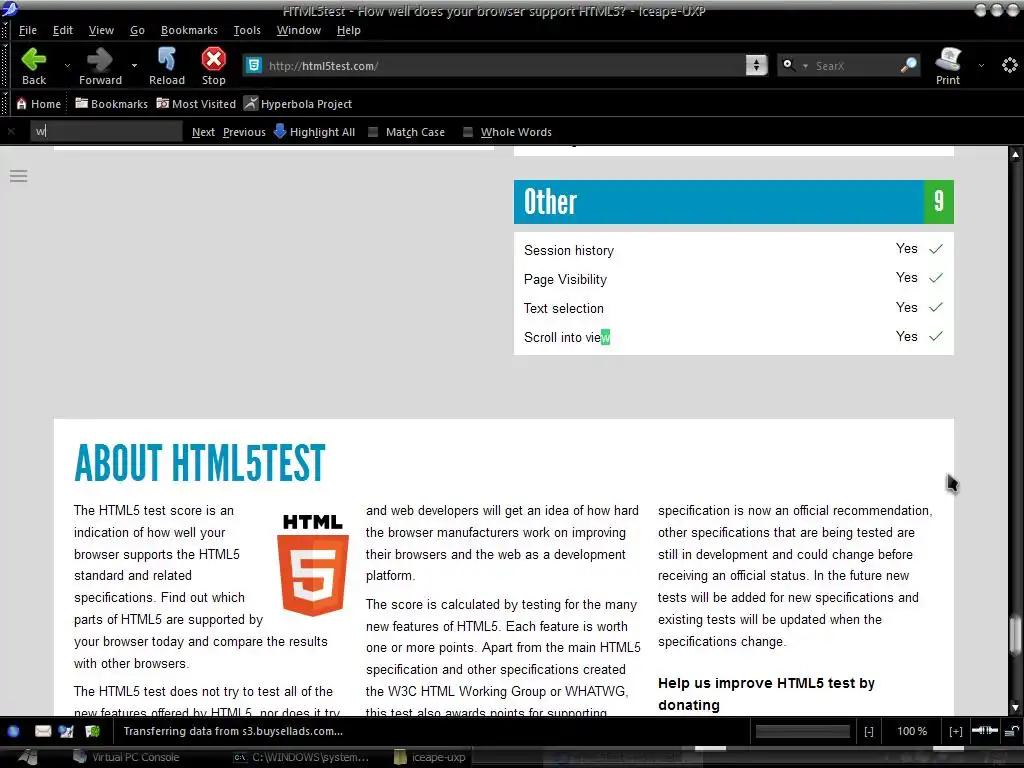Viewport: 1024px width, 768px height.
Task: Toggle the Whole Words checkbox
Action: 468,132
